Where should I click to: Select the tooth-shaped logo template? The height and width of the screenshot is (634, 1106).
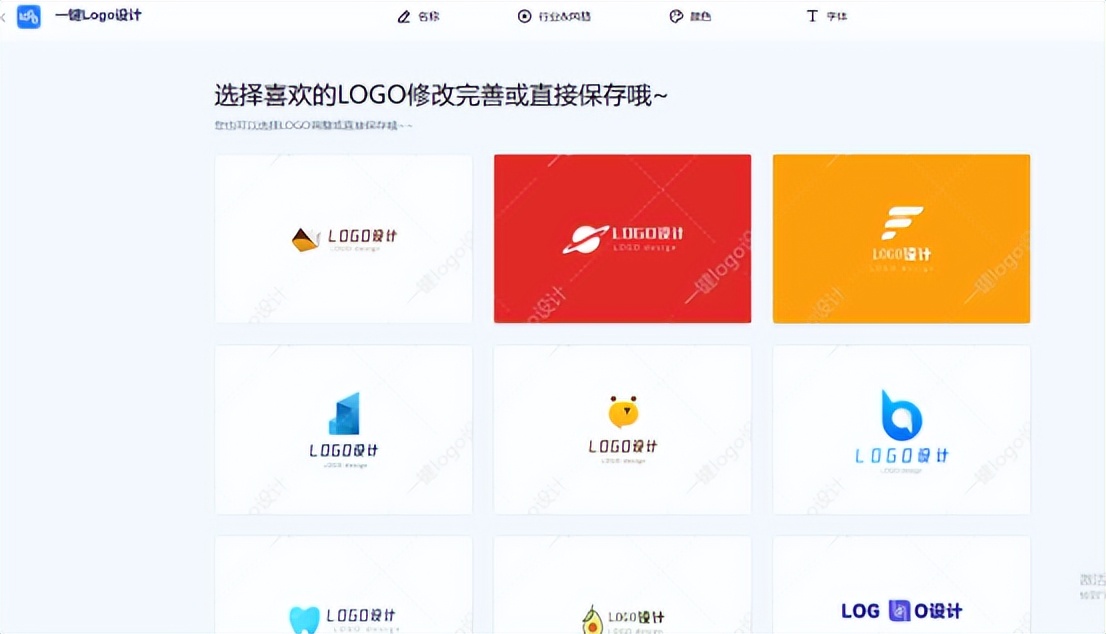pyautogui.click(x=343, y=600)
